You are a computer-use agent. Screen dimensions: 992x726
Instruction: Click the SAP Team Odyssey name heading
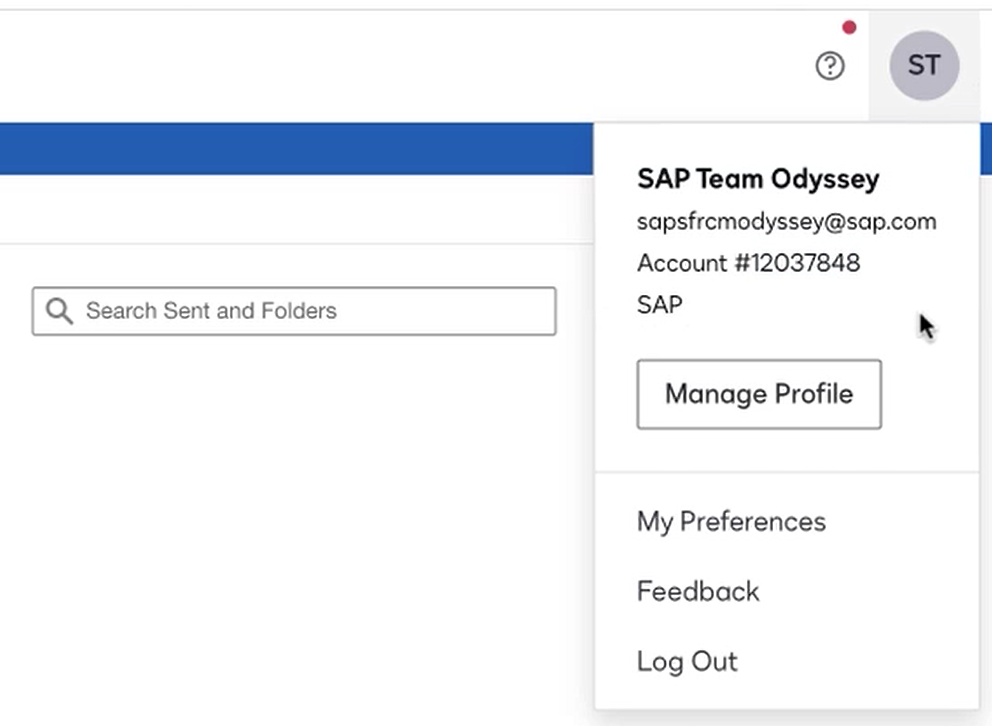click(x=758, y=179)
